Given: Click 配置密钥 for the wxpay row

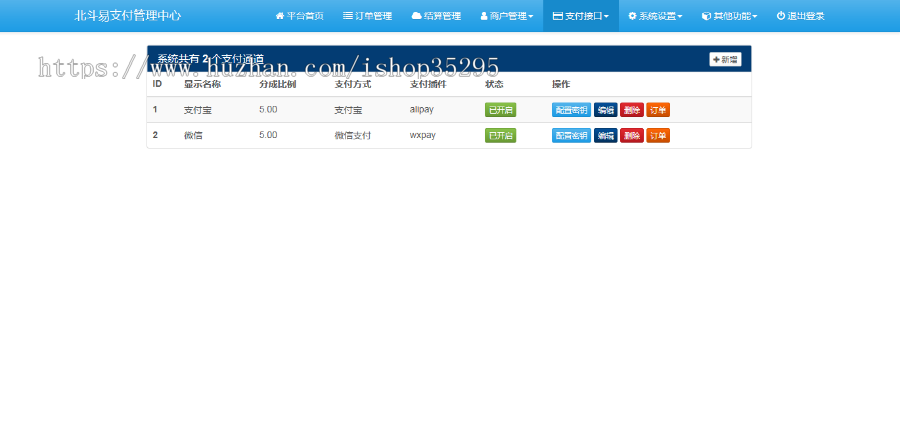Looking at the screenshot, I should [571, 135].
